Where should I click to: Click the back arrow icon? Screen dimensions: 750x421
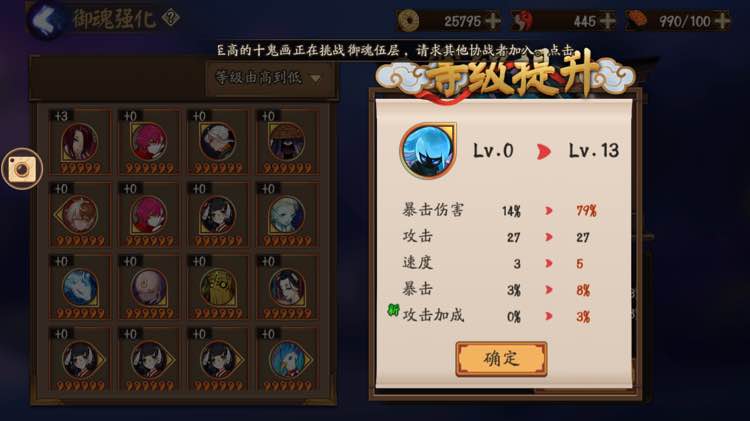click(46, 20)
